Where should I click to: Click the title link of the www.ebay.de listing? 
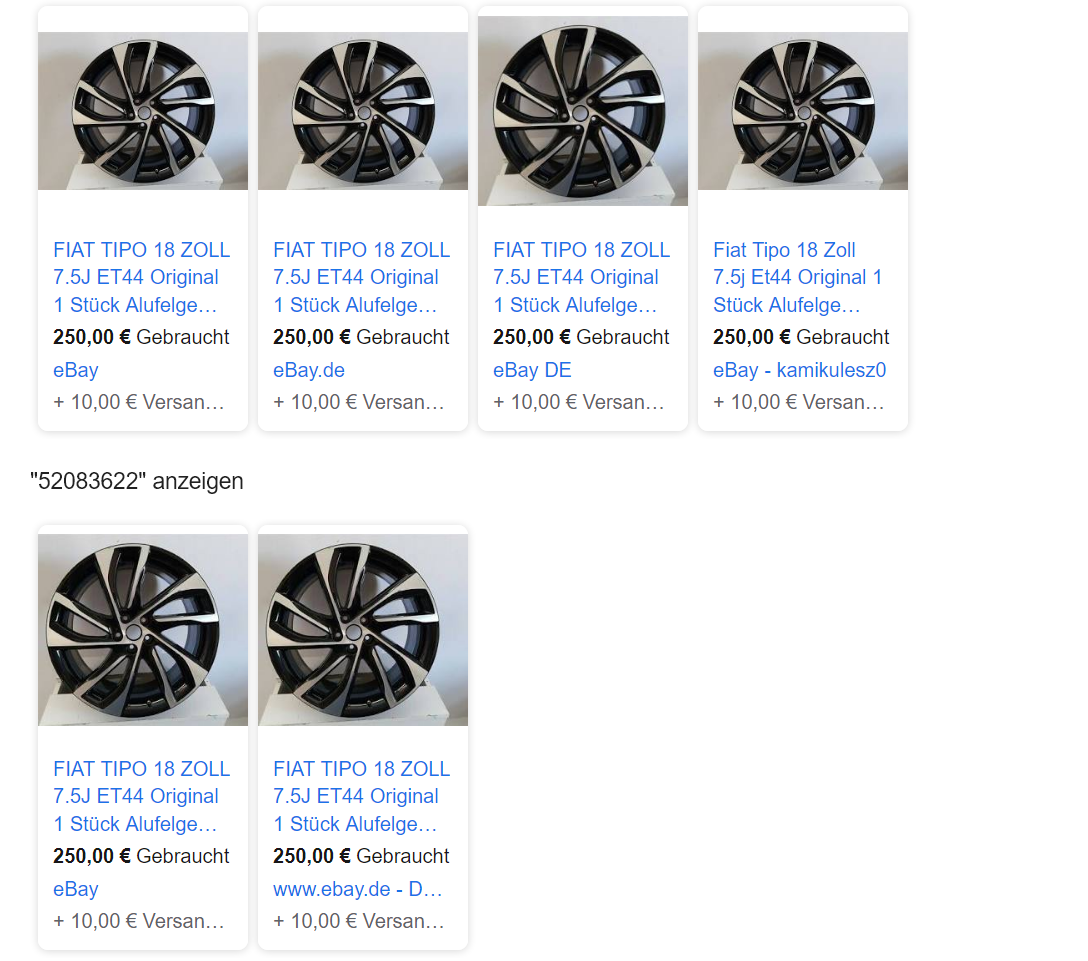coord(361,796)
